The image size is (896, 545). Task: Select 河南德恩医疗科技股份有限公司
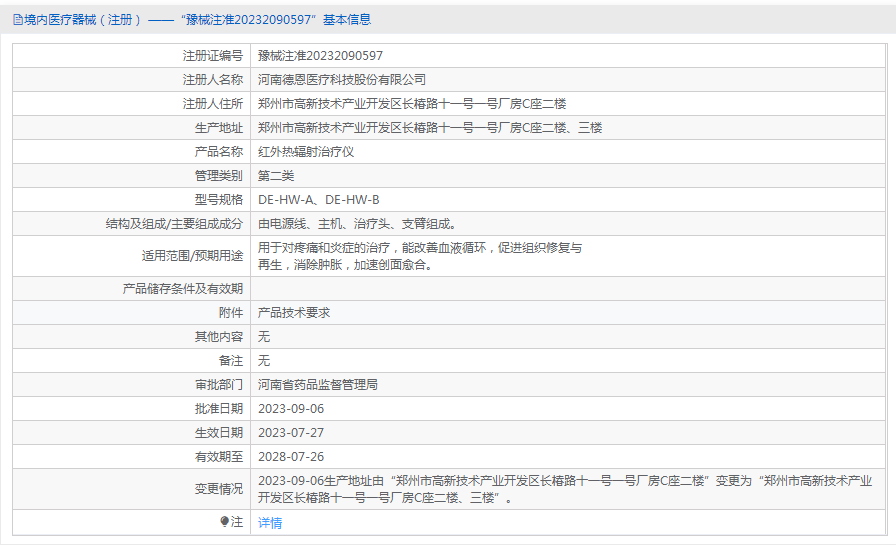point(342,80)
